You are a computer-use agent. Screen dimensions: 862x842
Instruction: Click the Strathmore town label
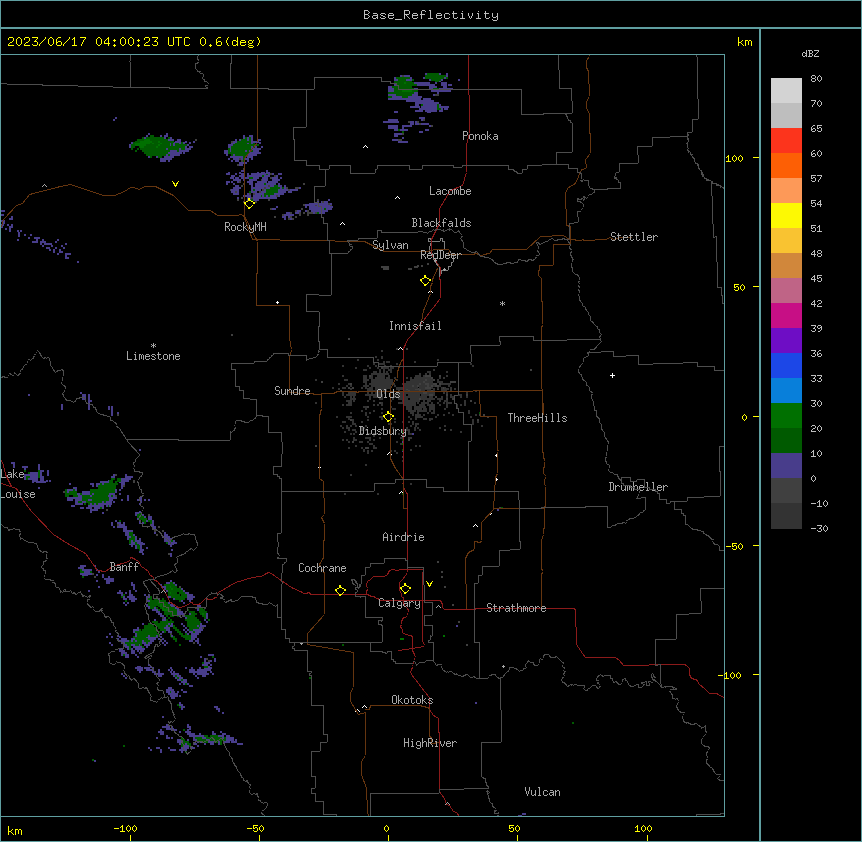point(516,608)
